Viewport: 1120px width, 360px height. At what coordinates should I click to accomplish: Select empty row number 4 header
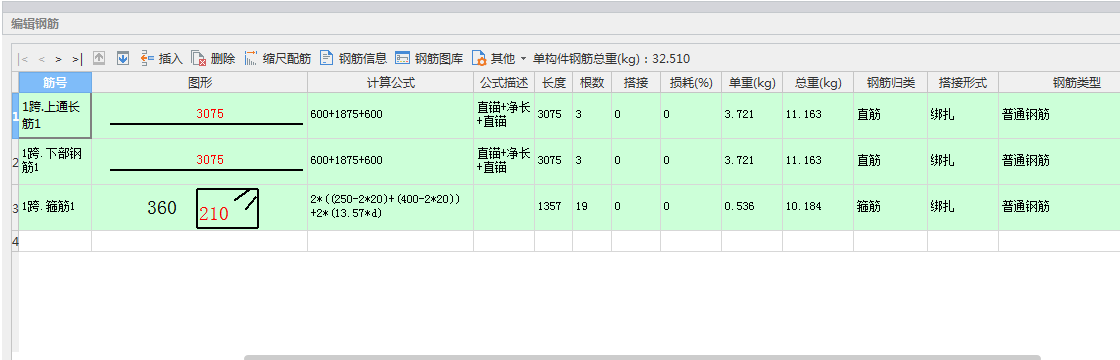[x=15, y=241]
